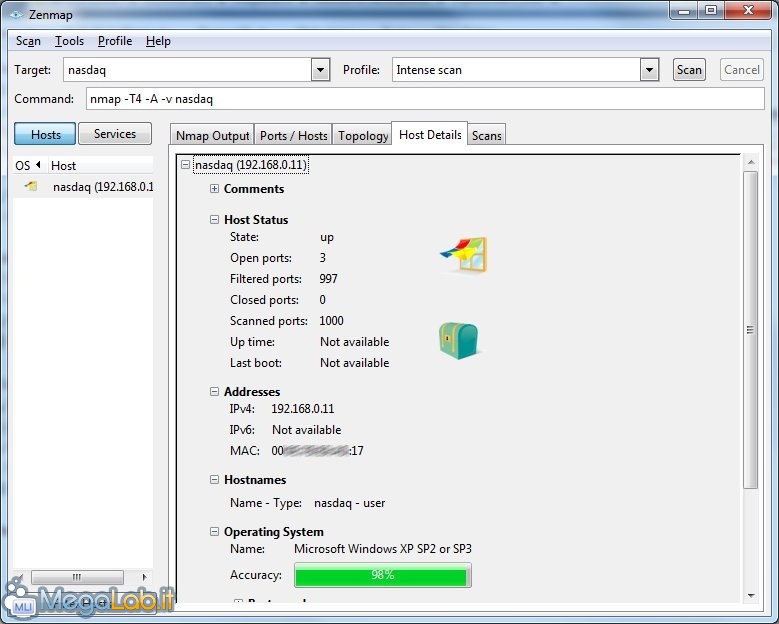Open the Profile dropdown arrow

(x=649, y=70)
